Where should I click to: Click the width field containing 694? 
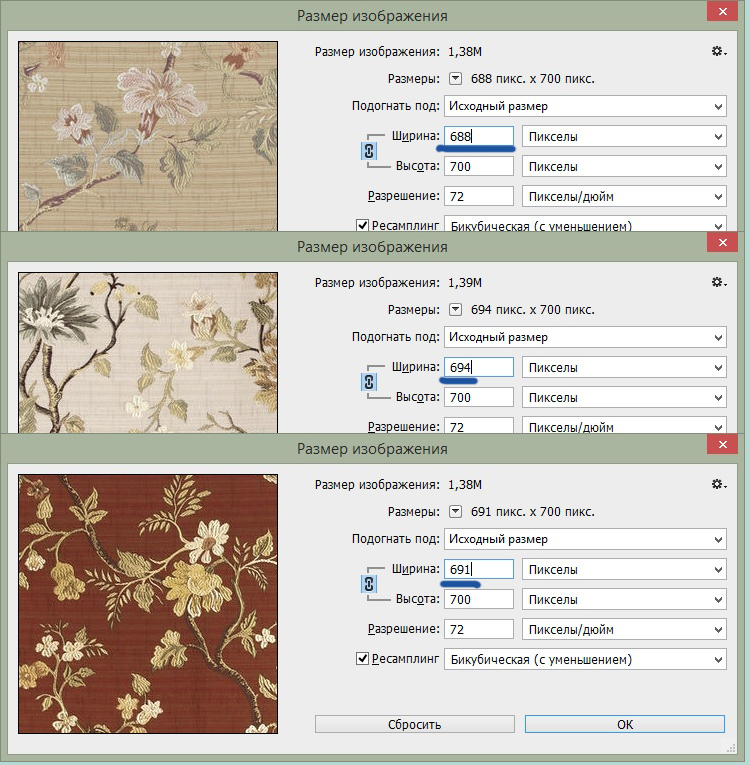pyautogui.click(x=479, y=368)
